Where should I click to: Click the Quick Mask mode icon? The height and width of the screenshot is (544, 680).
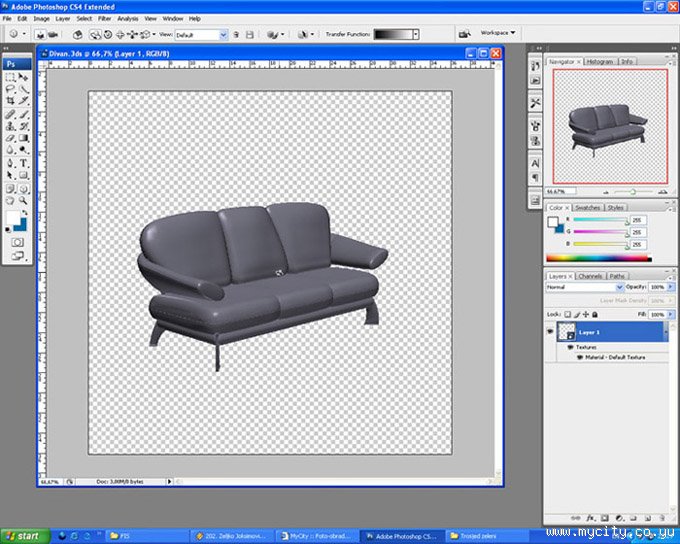pos(17,242)
